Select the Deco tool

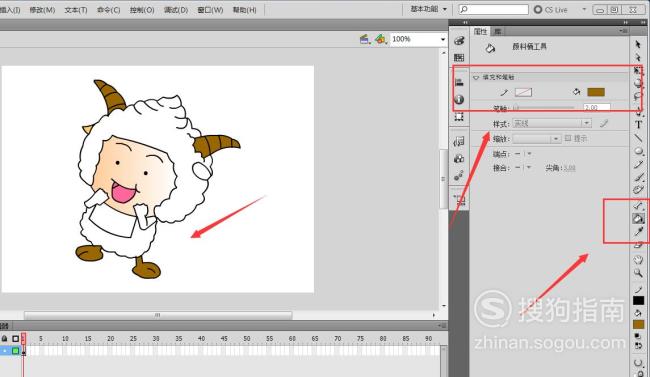click(x=638, y=190)
